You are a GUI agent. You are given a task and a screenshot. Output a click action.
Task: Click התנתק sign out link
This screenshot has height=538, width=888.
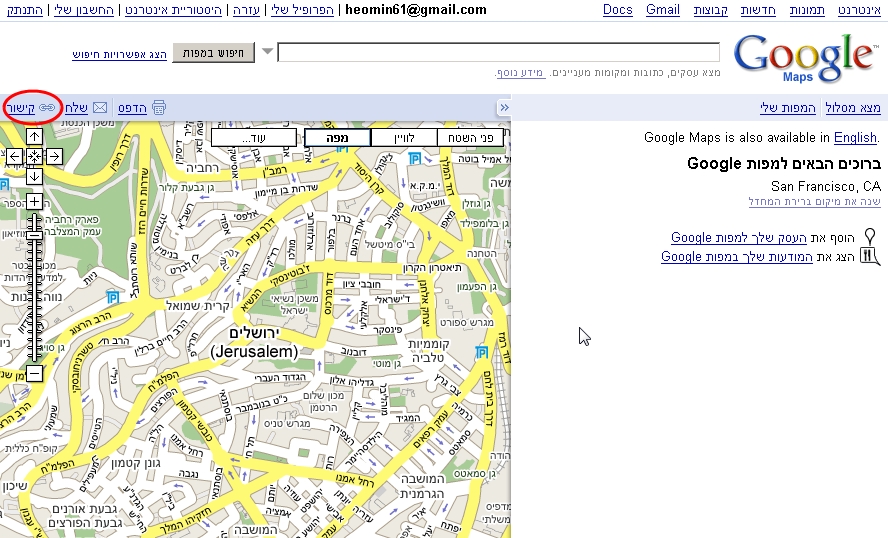(24, 10)
